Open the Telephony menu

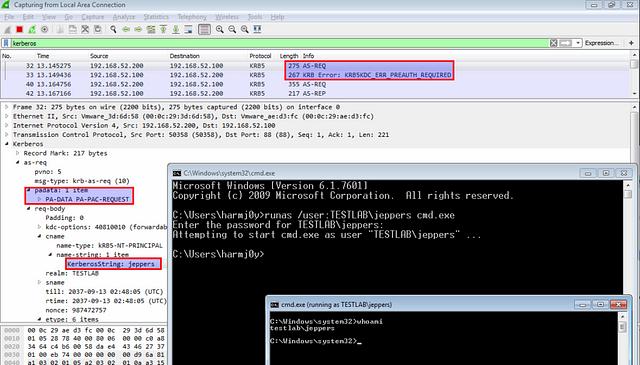point(192,17)
